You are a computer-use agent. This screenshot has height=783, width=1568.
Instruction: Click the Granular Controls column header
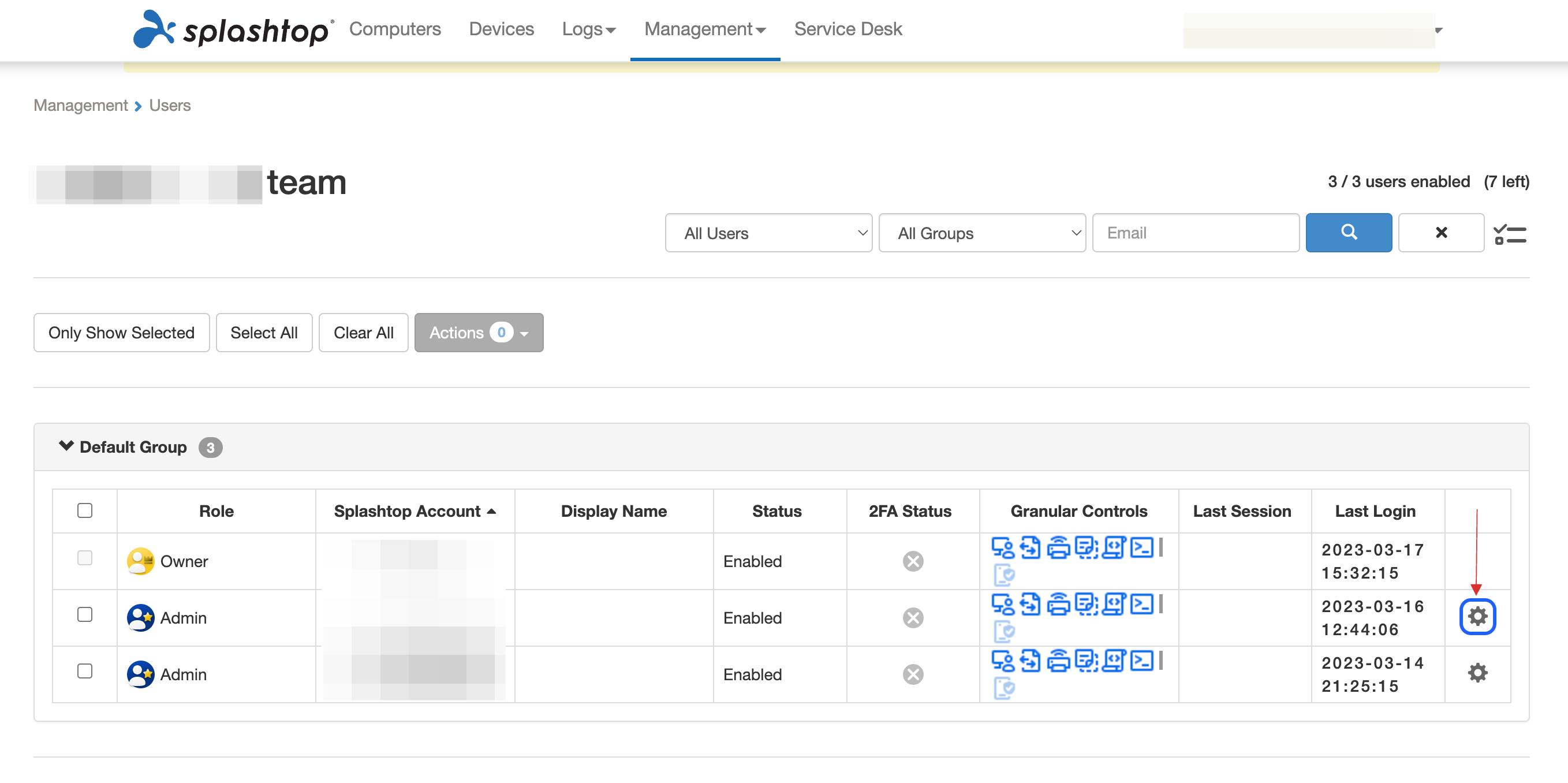click(1078, 511)
